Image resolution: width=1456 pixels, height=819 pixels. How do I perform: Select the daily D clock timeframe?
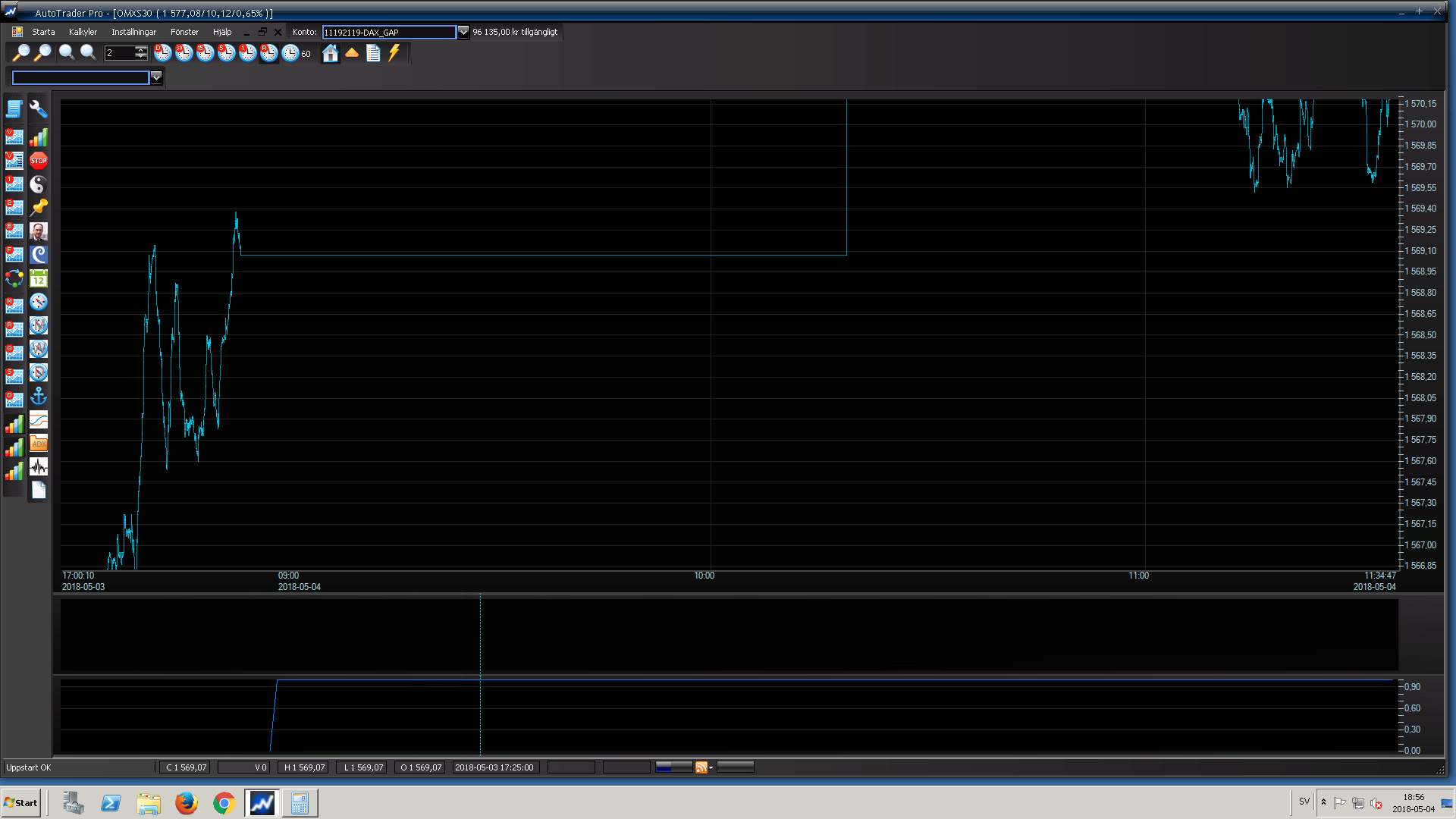coord(163,53)
